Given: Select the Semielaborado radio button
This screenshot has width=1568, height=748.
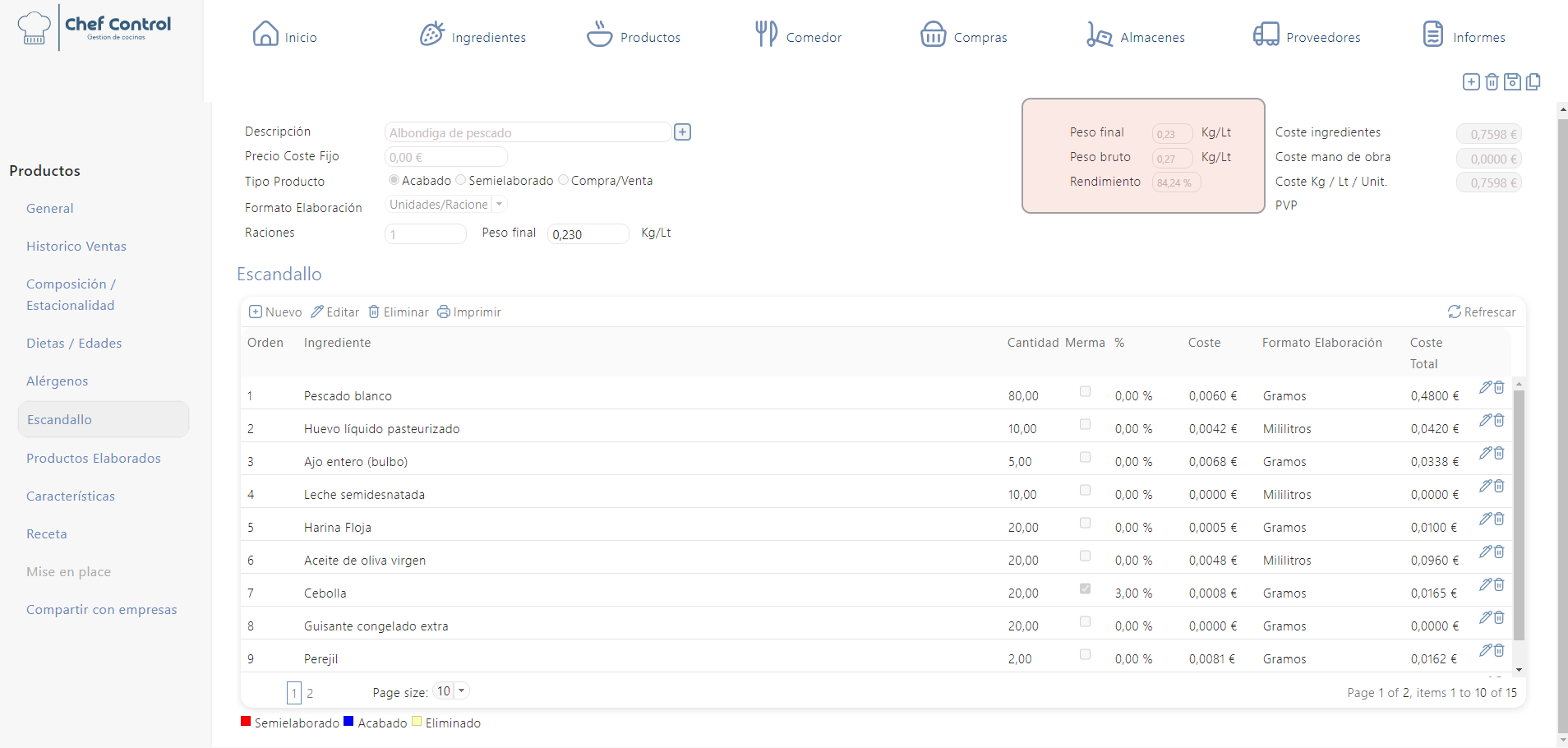Looking at the screenshot, I should pyautogui.click(x=461, y=180).
